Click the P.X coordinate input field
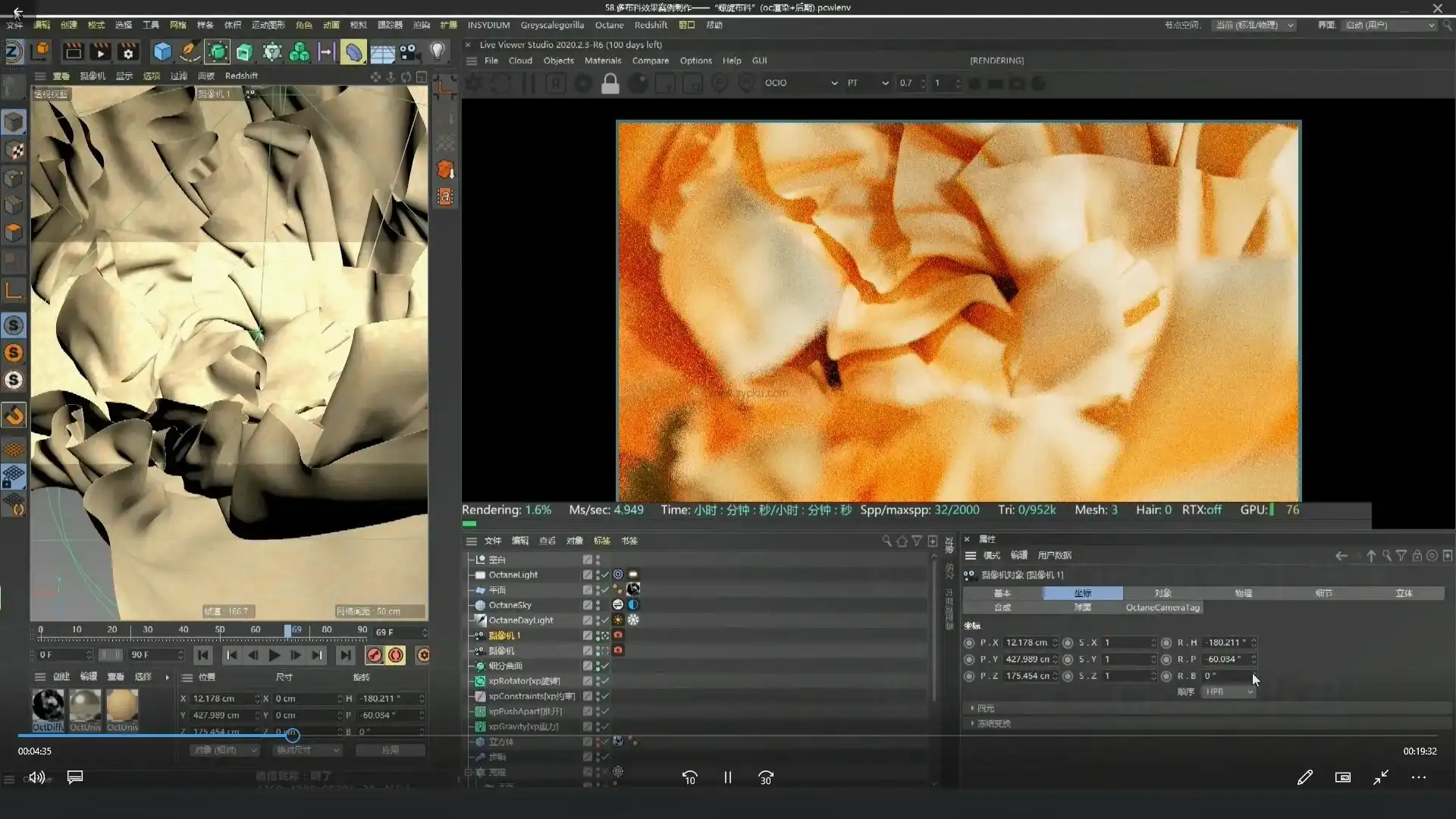This screenshot has width=1456, height=819. coord(1028,642)
